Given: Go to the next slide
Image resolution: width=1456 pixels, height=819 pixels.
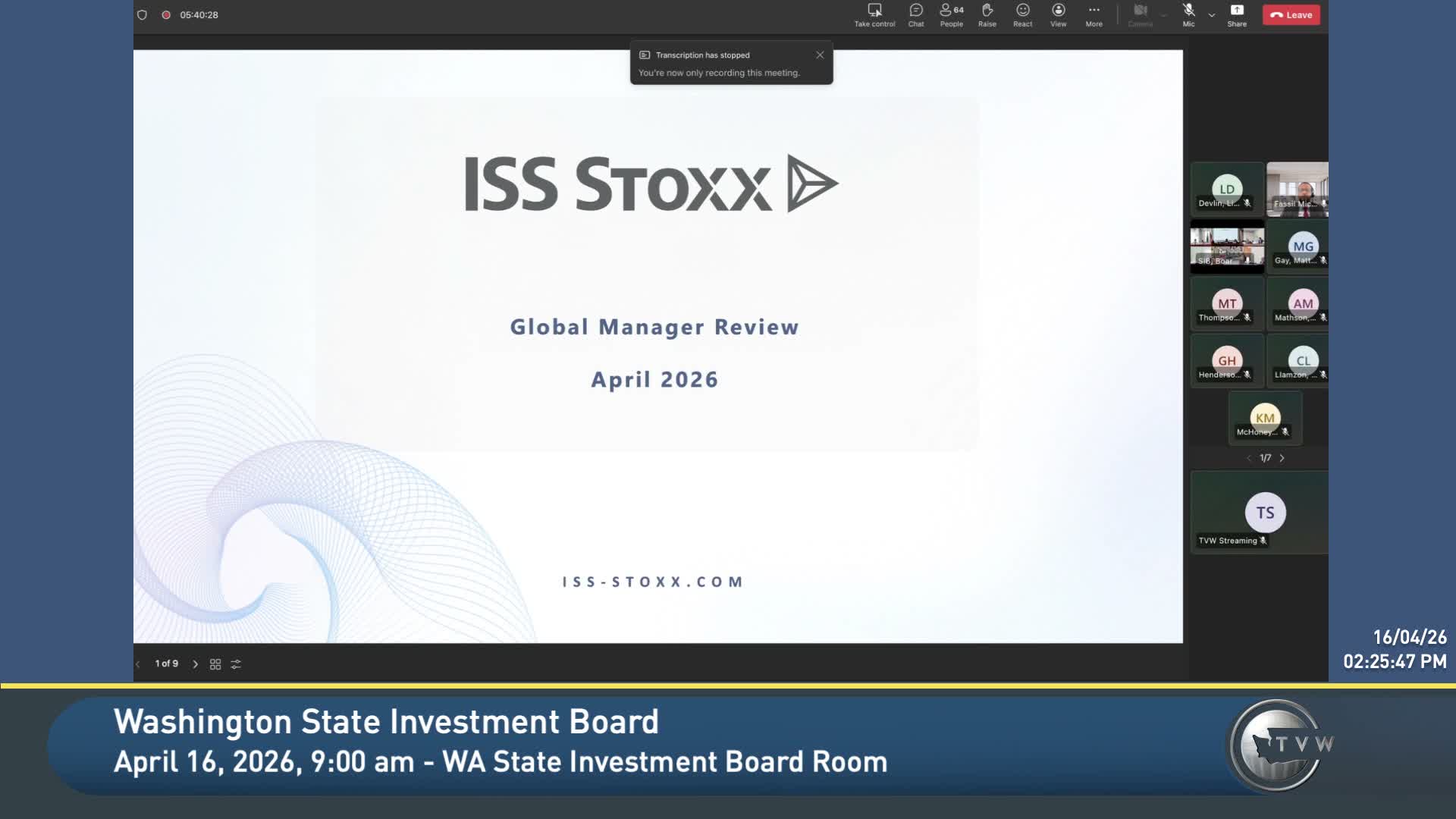Looking at the screenshot, I should 196,664.
